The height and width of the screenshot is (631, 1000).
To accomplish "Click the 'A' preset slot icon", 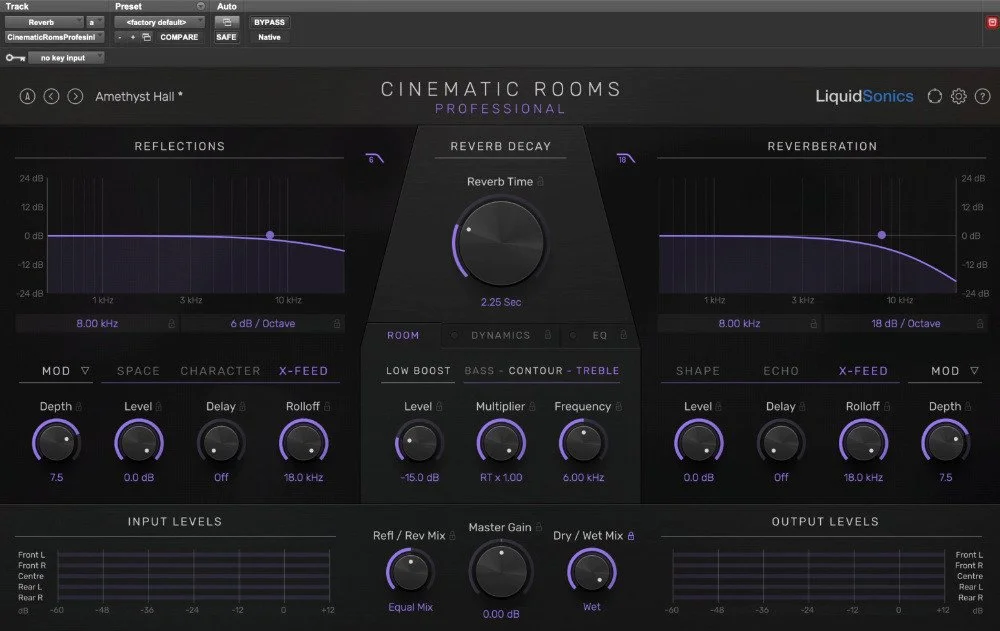I will [x=27, y=96].
